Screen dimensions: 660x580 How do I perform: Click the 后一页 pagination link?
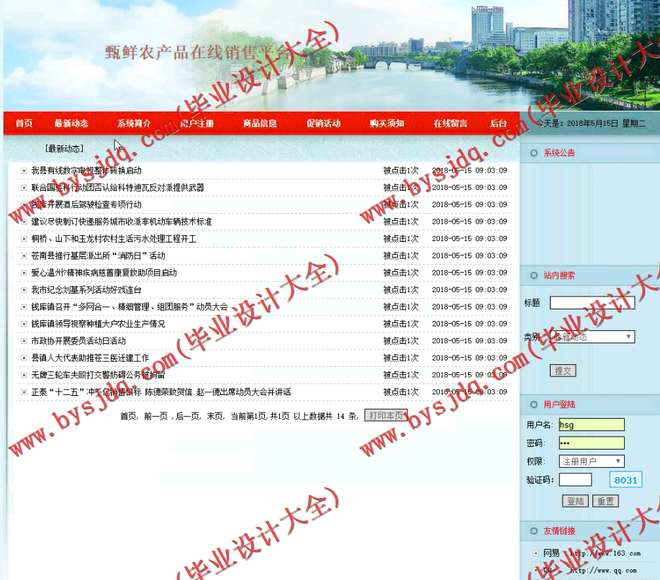187,416
